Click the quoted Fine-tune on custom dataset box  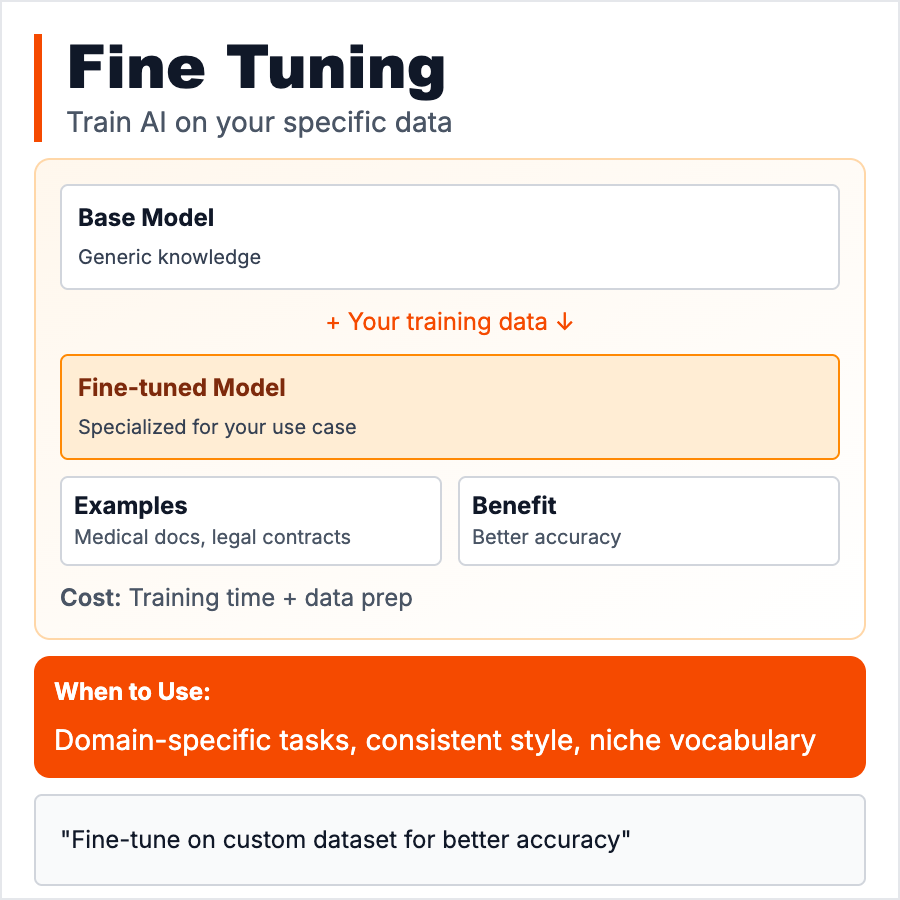tap(449, 840)
